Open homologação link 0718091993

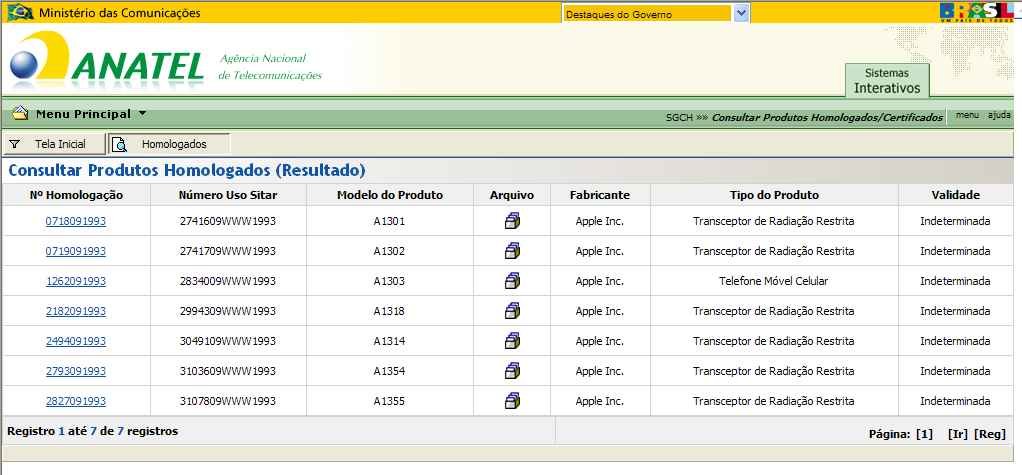76,221
